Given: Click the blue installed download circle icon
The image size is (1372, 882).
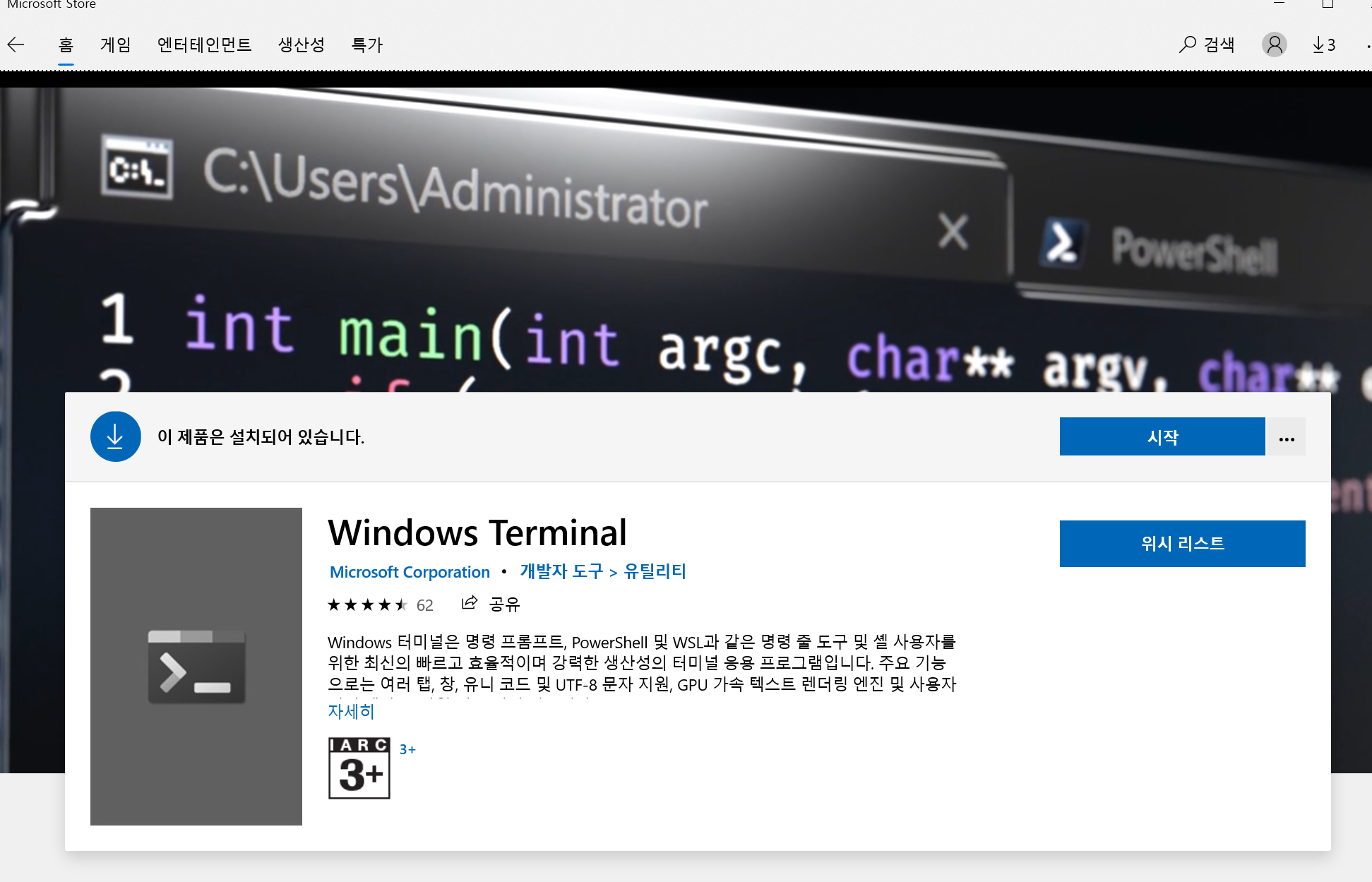Looking at the screenshot, I should [x=115, y=437].
